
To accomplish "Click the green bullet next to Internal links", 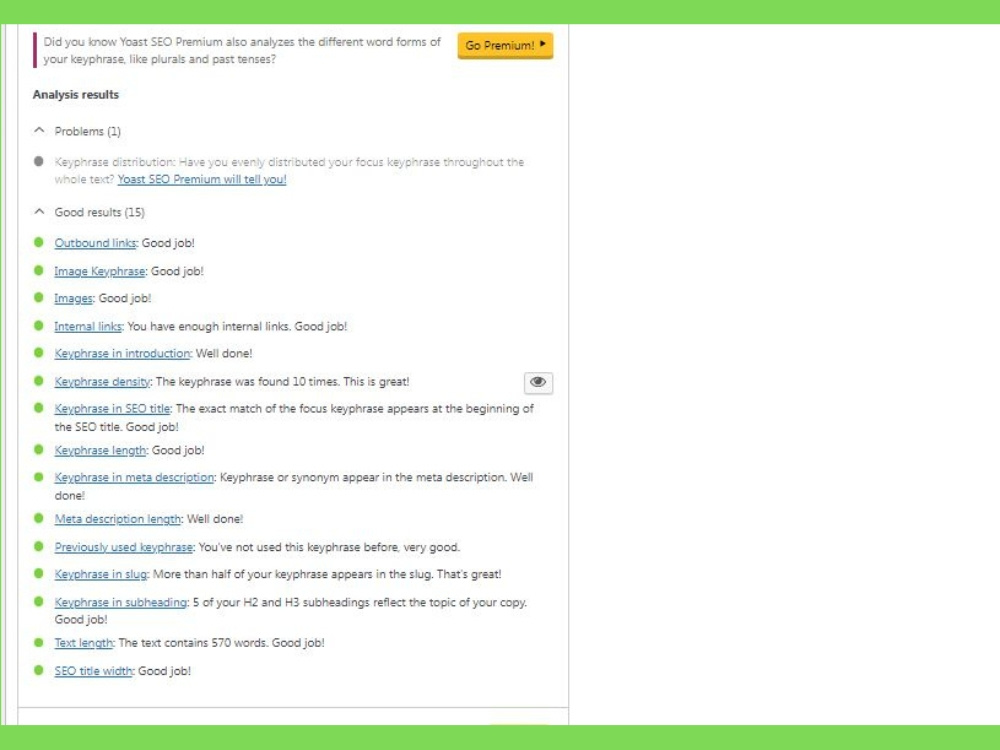I will coord(39,326).
